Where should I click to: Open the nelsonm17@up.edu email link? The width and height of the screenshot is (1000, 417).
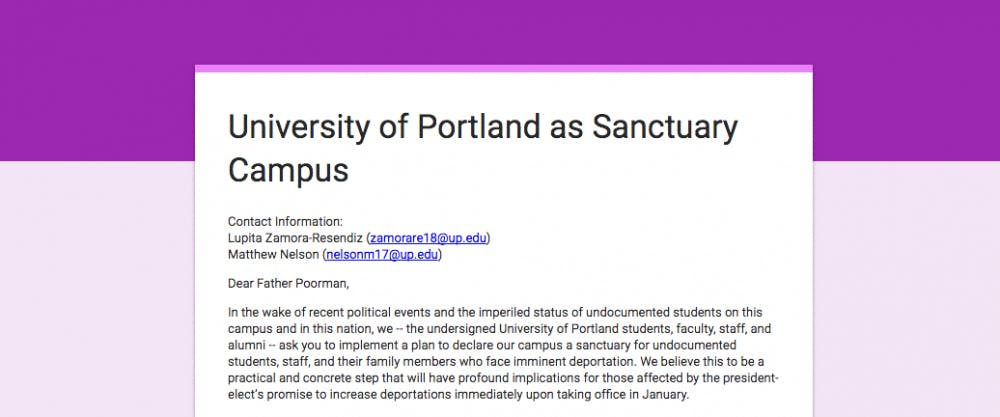coord(382,255)
